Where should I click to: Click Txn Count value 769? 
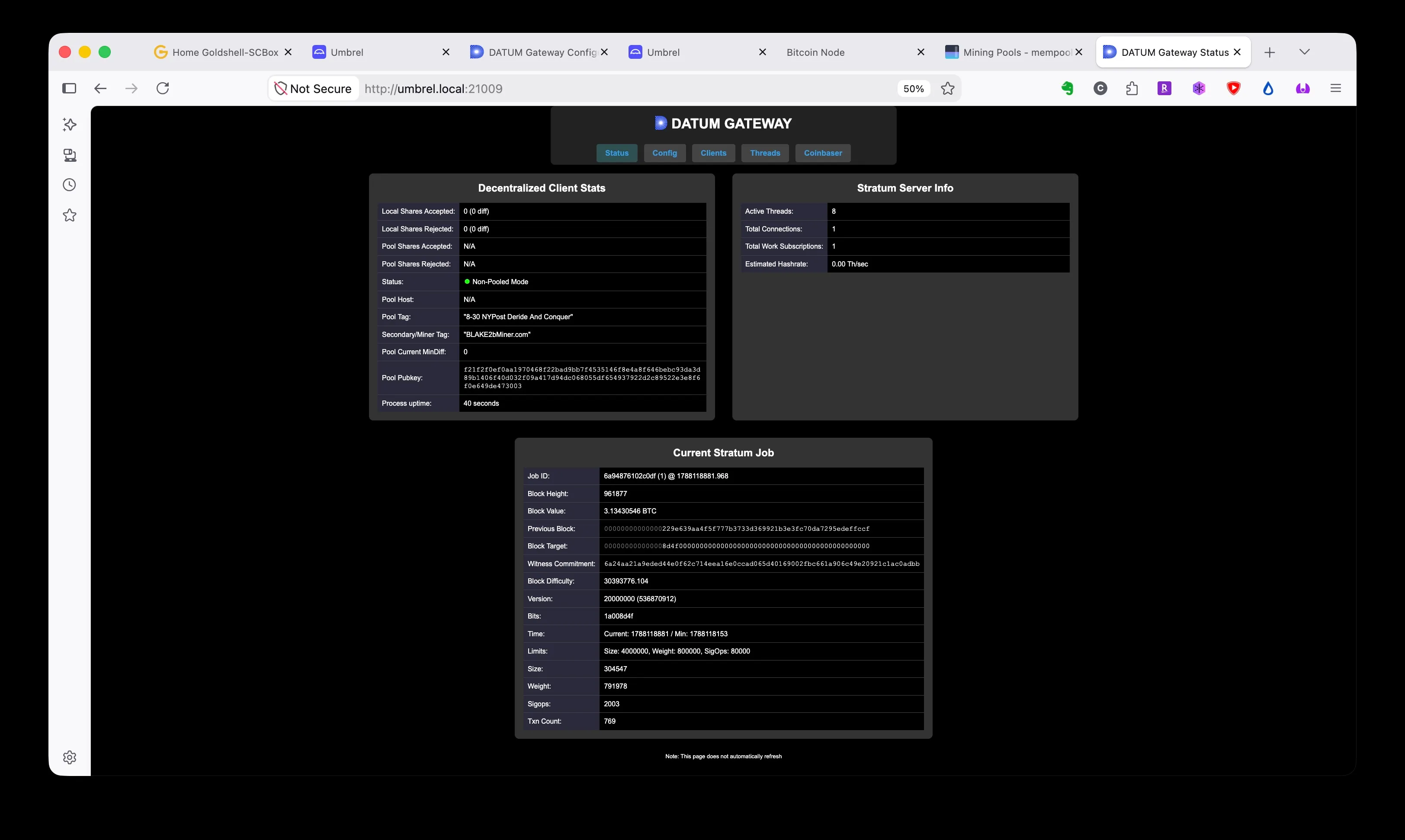coord(609,721)
